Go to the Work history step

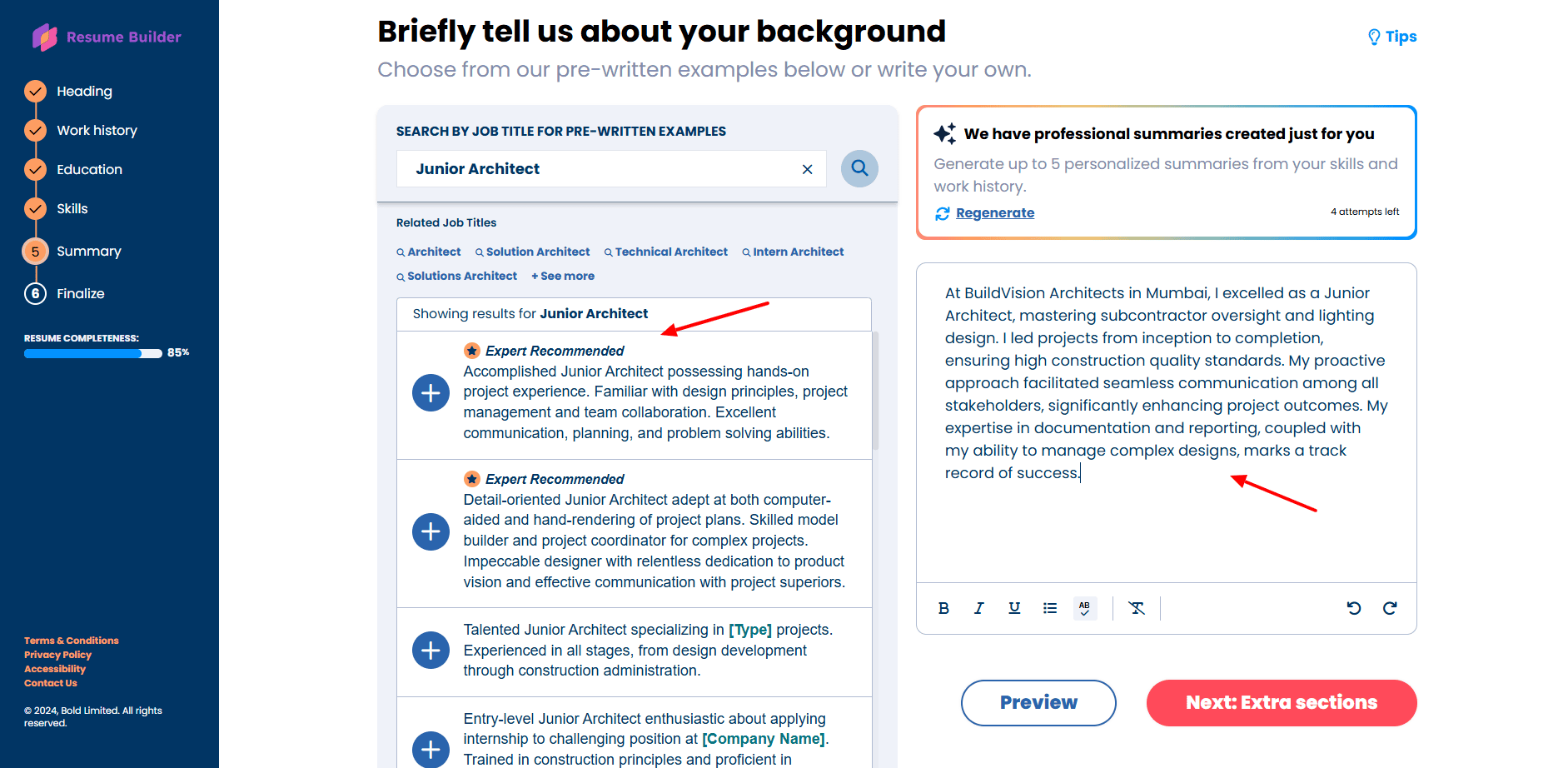click(x=97, y=130)
